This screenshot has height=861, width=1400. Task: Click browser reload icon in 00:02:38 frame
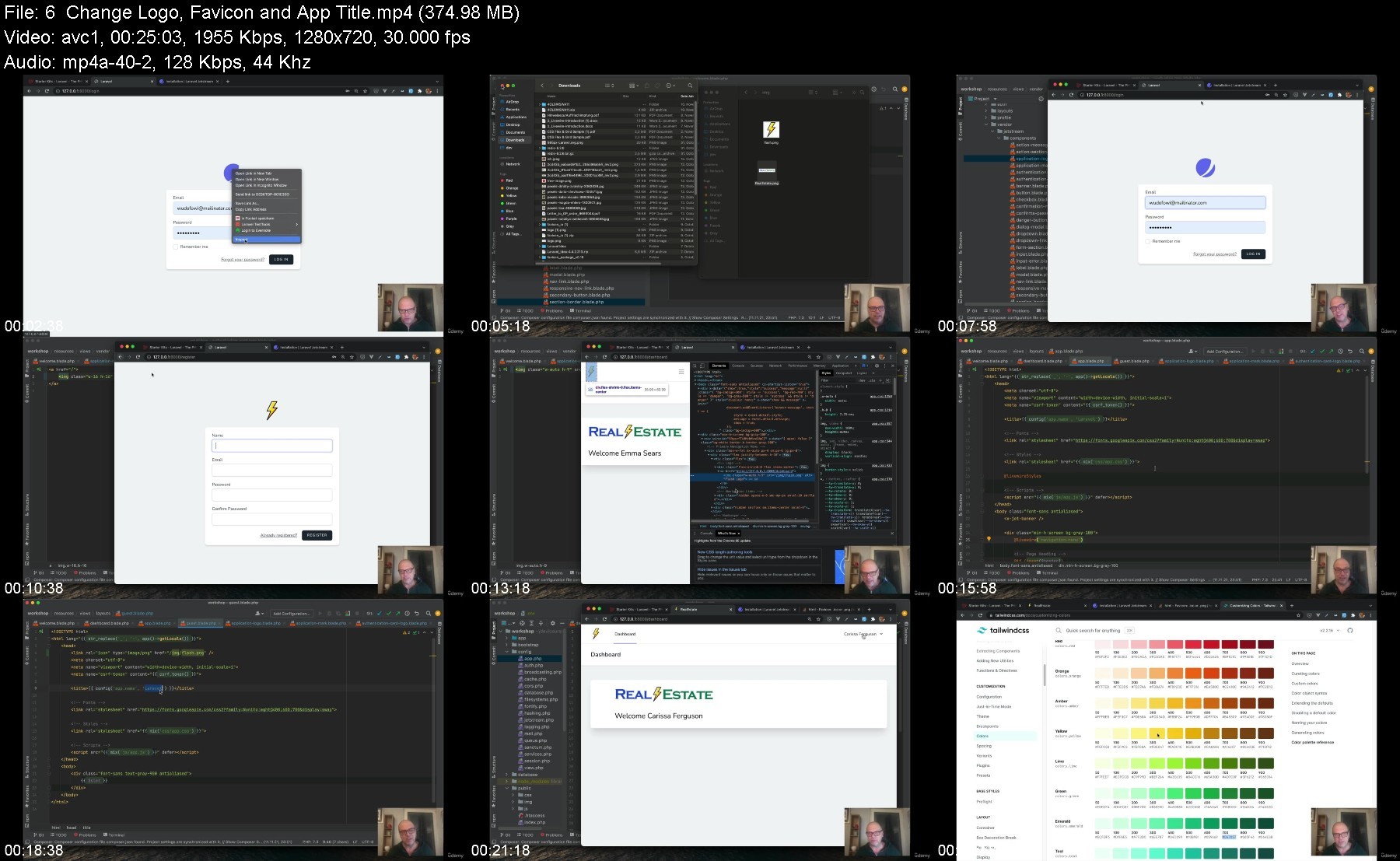[x=47, y=91]
